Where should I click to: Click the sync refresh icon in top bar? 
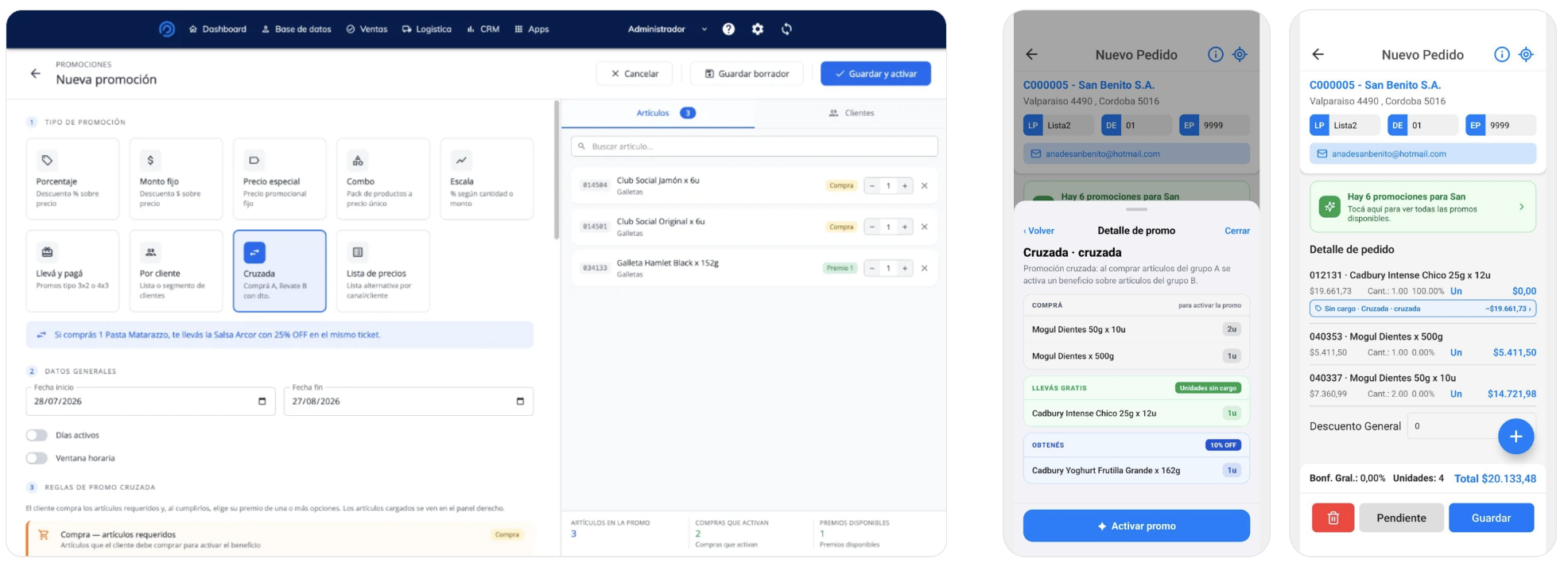(x=786, y=29)
